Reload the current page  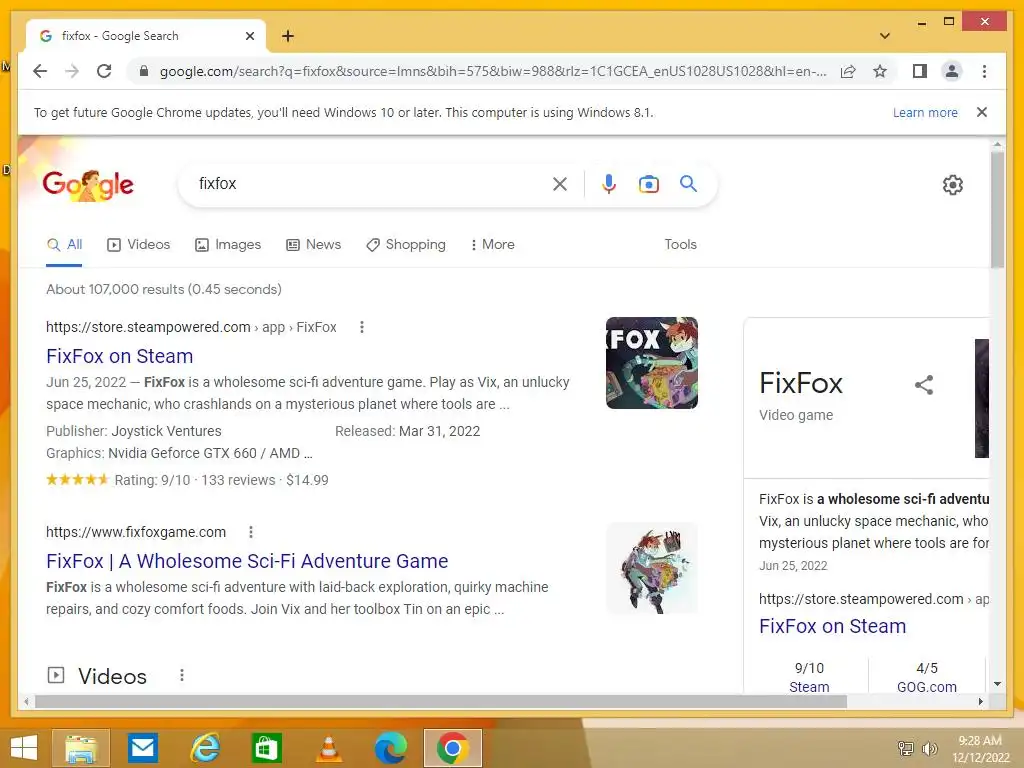click(x=104, y=71)
